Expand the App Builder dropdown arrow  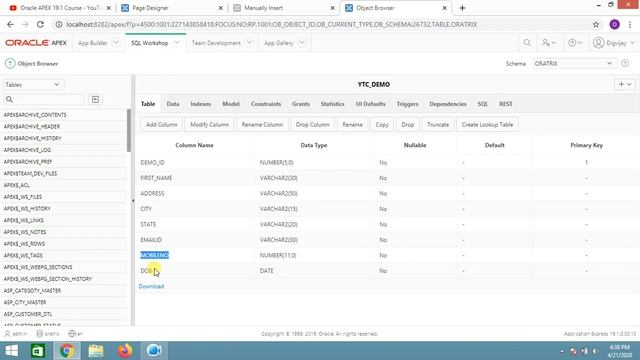click(x=116, y=42)
